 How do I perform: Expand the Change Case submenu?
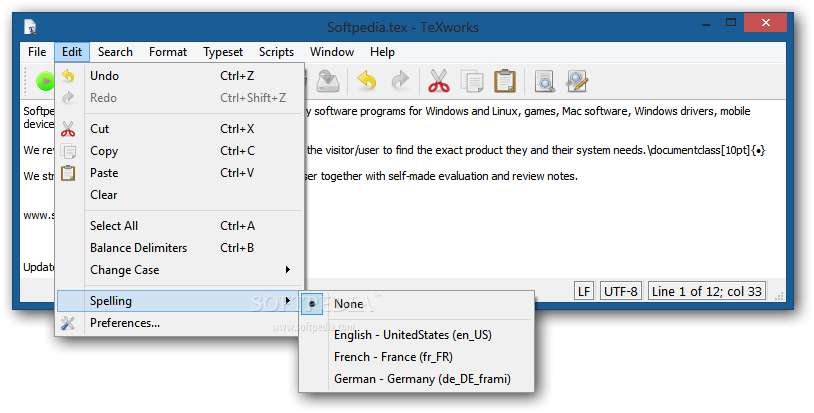click(179, 270)
